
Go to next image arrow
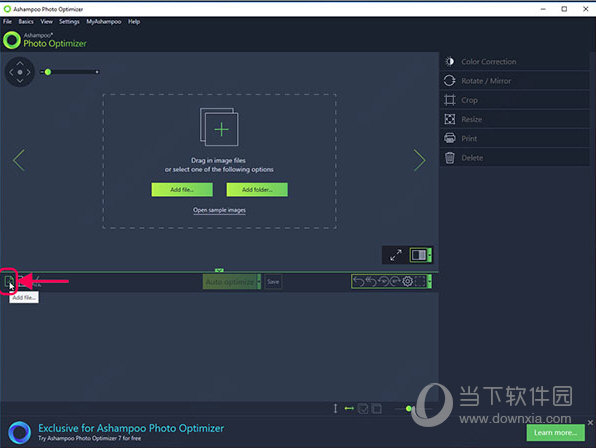click(420, 160)
